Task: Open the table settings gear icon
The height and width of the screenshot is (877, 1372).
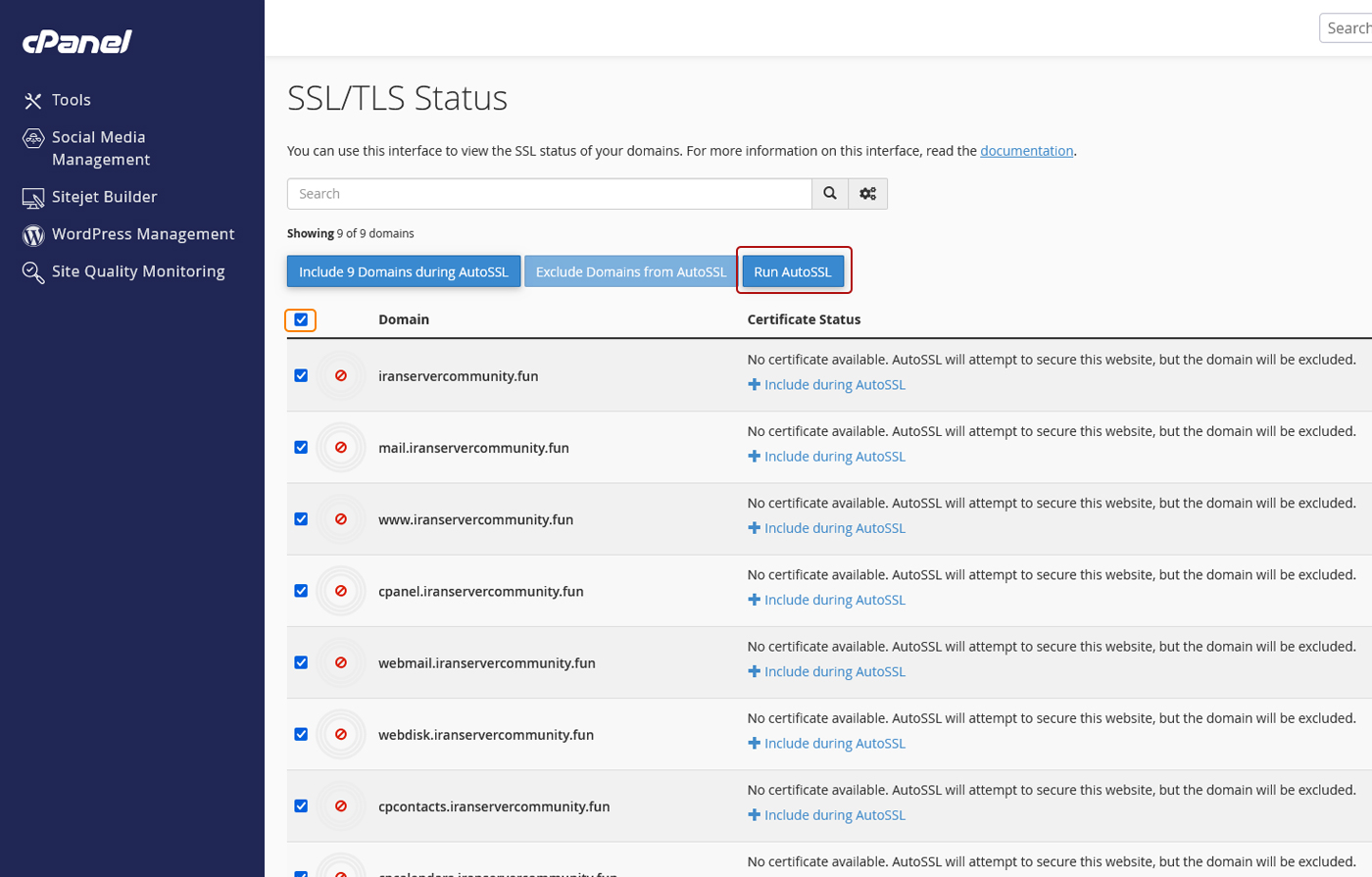Action: click(x=866, y=193)
